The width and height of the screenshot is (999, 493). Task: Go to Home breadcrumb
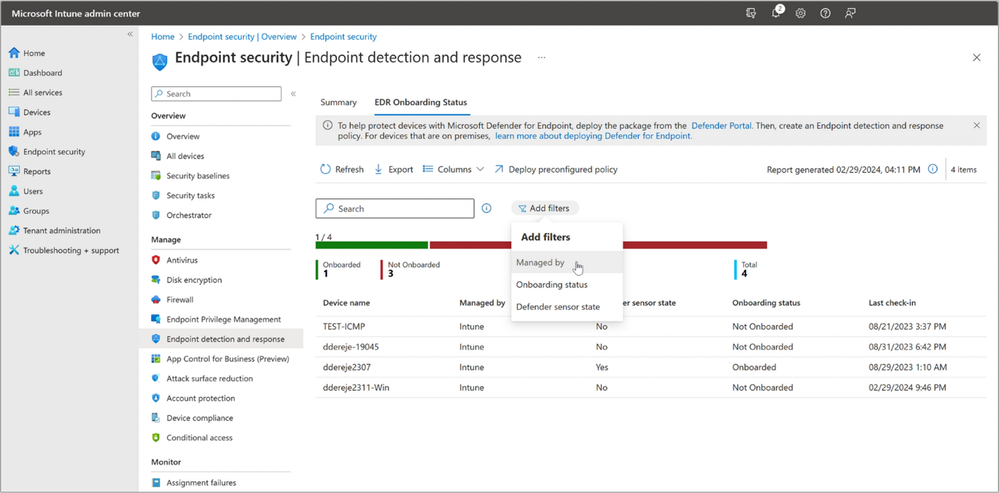tap(162, 37)
